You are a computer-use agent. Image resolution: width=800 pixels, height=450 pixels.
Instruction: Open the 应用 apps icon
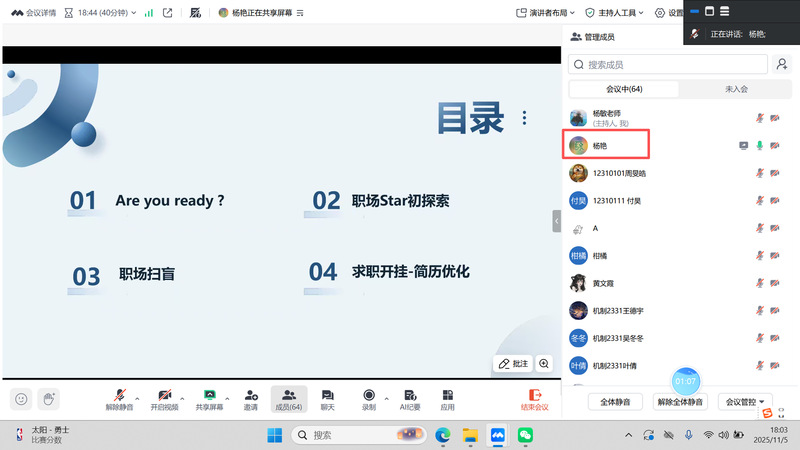tap(447, 399)
